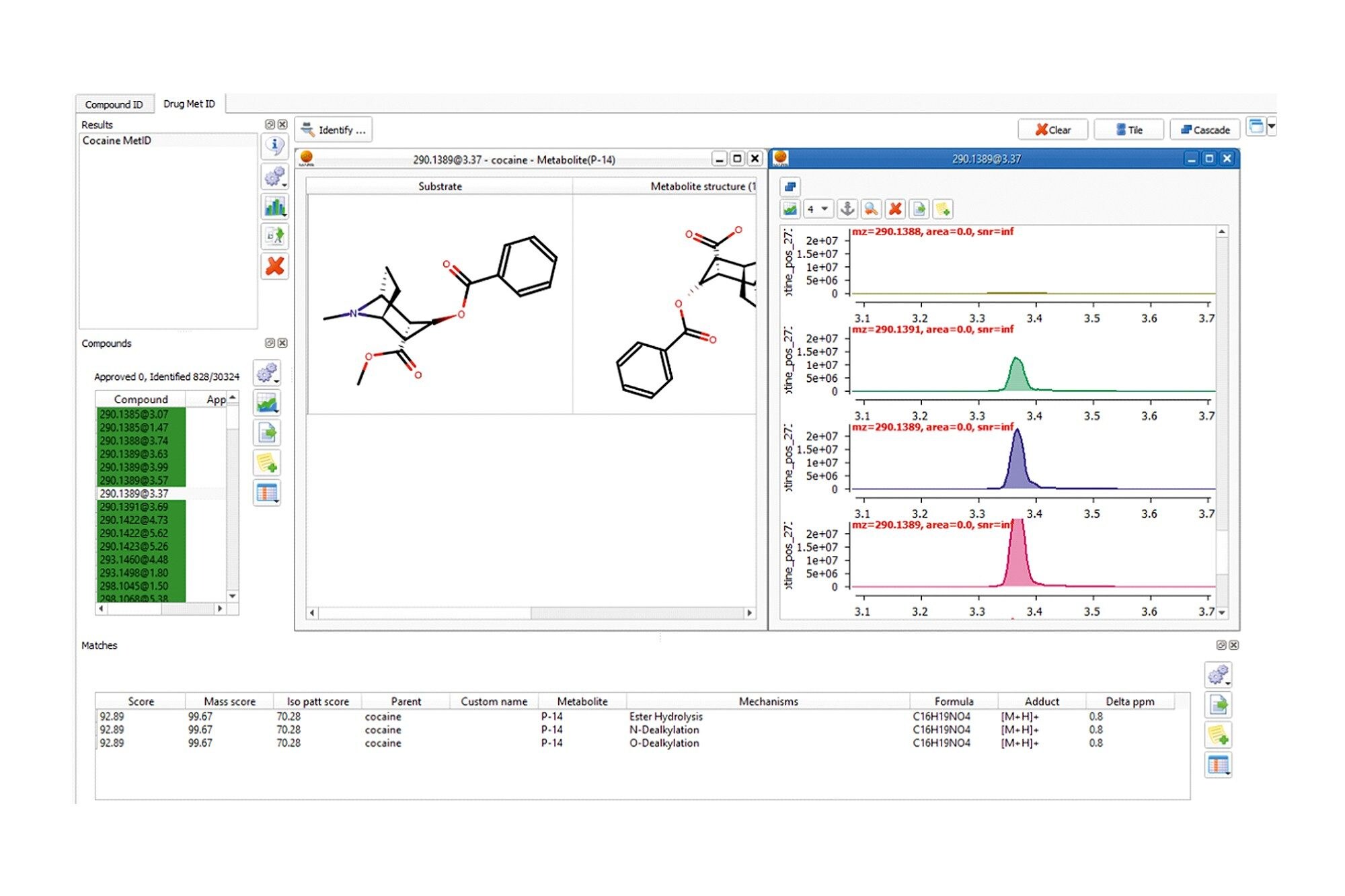The height and width of the screenshot is (896, 1345).
Task: Click the export icon beside the Matches table
Action: (1218, 705)
